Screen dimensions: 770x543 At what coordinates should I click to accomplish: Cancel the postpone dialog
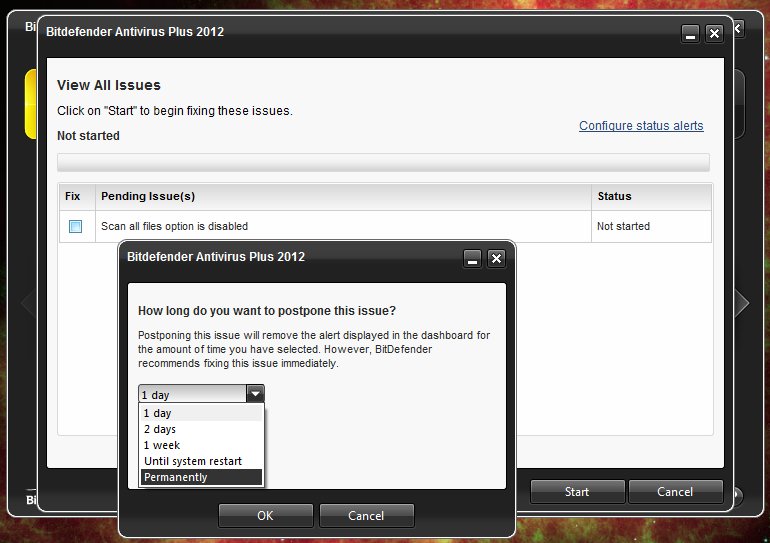tap(366, 516)
